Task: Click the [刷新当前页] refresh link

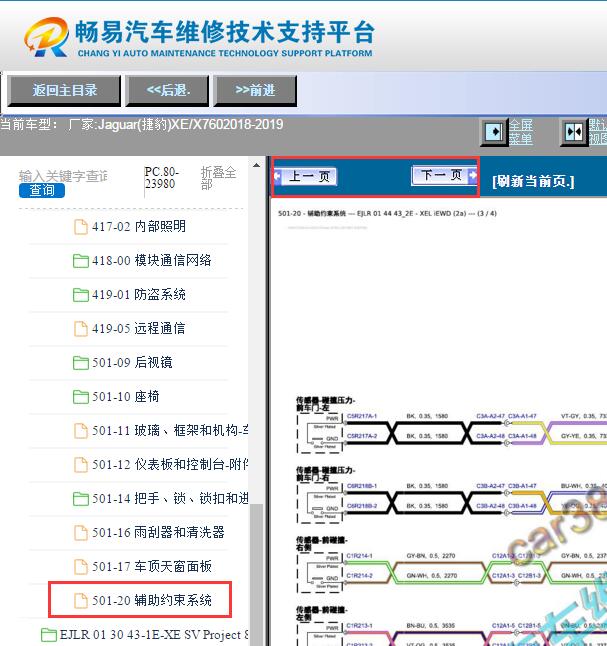Action: 533,181
